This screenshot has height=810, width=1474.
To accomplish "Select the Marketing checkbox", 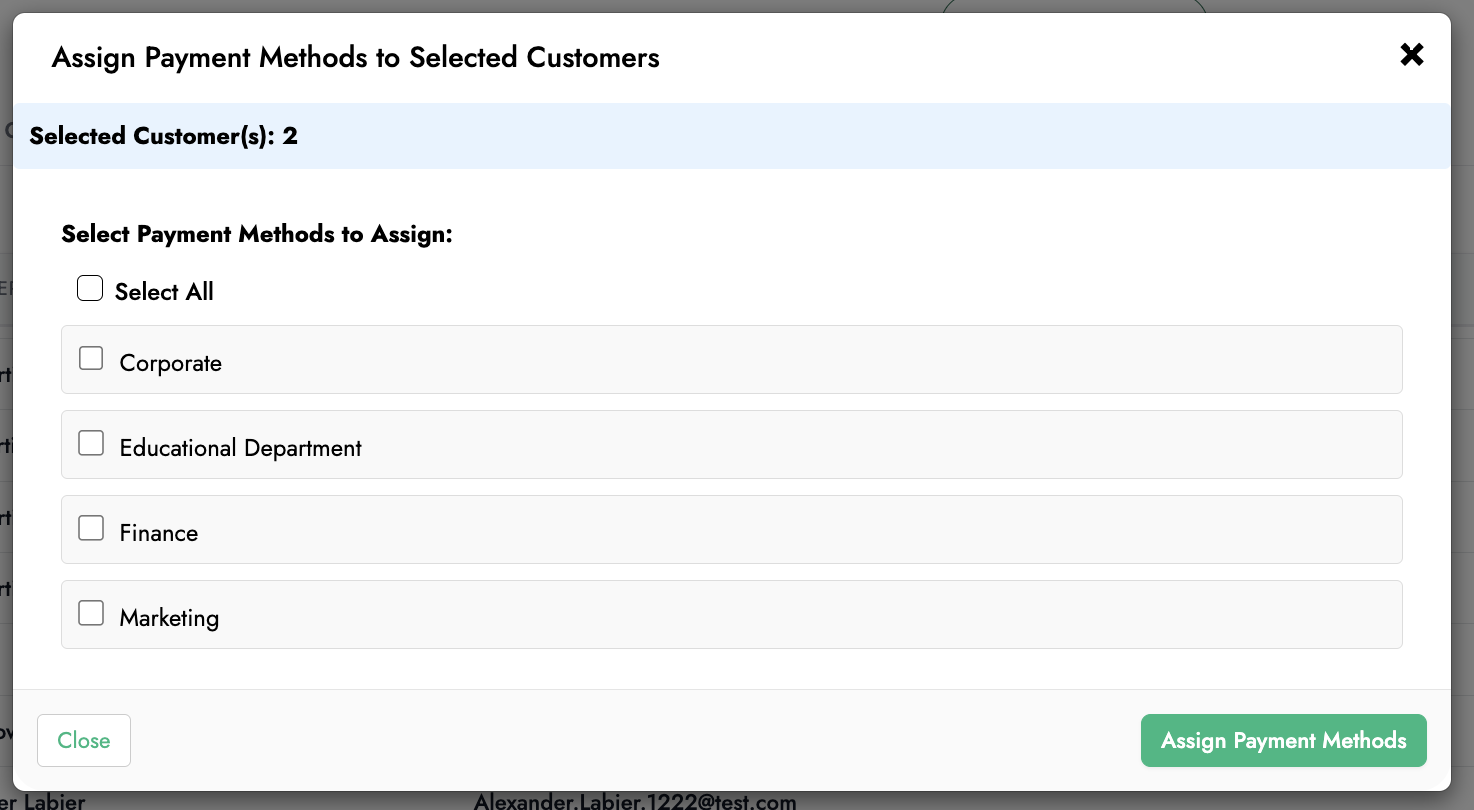I will pyautogui.click(x=91, y=613).
